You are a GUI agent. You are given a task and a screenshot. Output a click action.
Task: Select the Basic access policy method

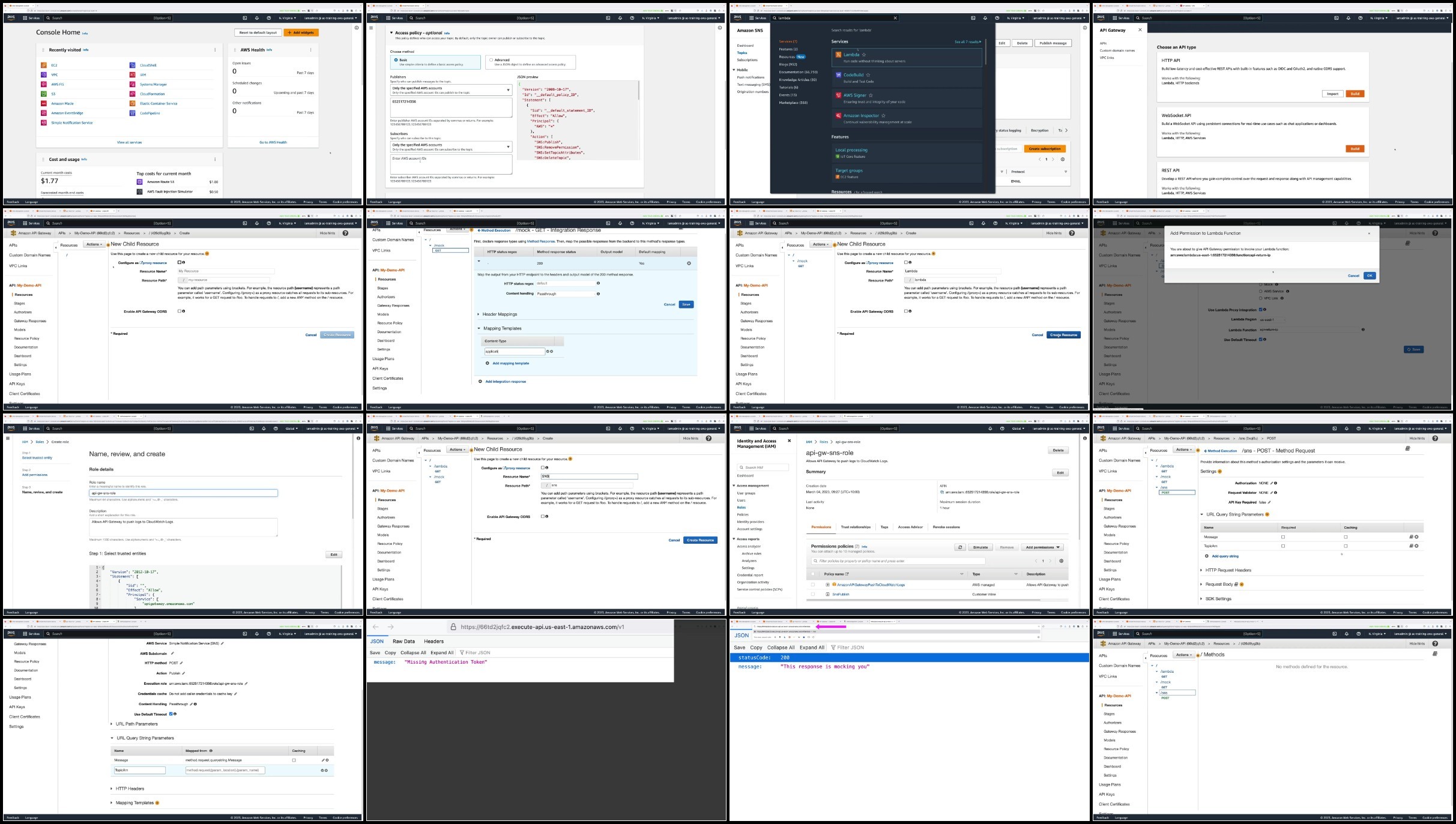coord(396,60)
